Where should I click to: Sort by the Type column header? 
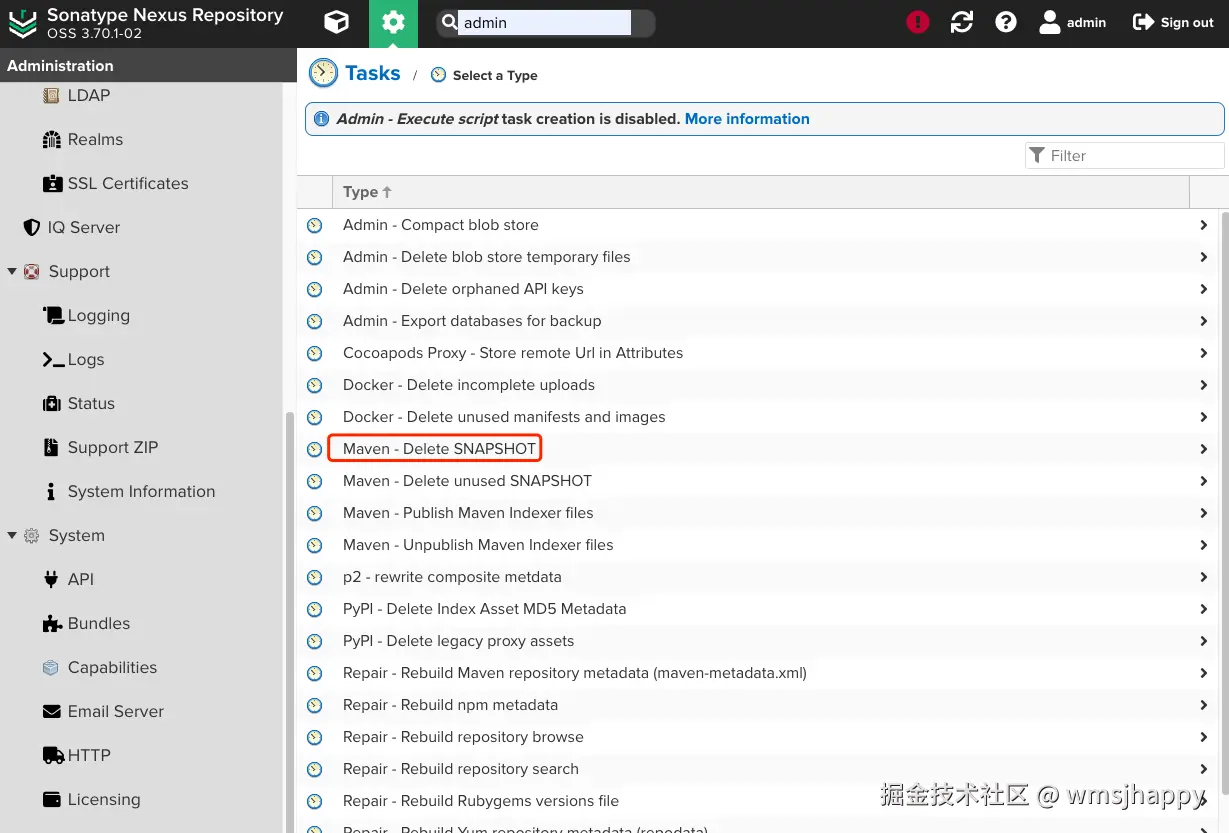click(761, 192)
